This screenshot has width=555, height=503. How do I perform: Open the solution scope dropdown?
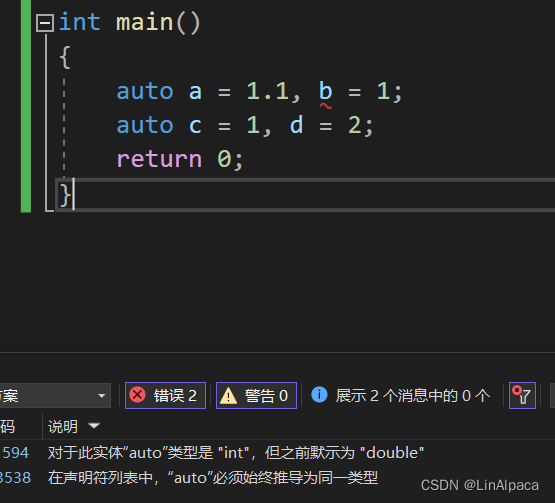(102, 395)
